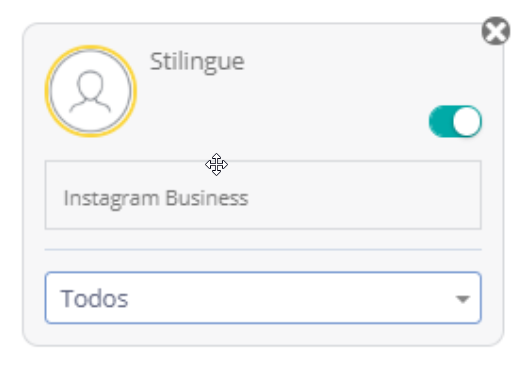Click the Stilingue profile avatar
The image size is (523, 366).
(x=90, y=91)
